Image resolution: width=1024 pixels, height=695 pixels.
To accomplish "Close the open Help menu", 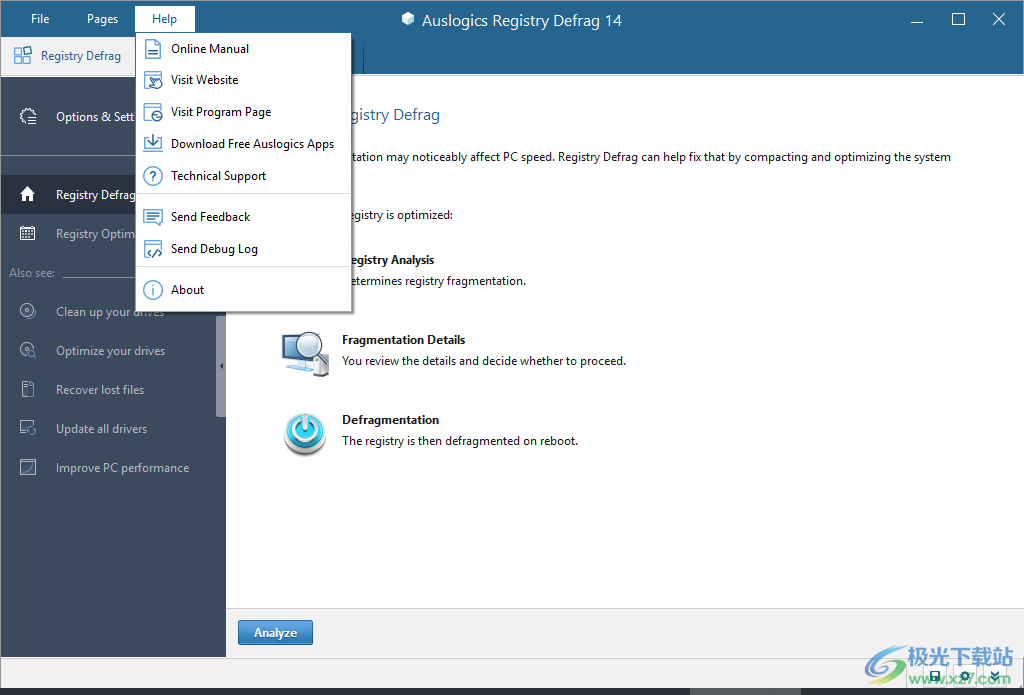I will click(x=165, y=19).
